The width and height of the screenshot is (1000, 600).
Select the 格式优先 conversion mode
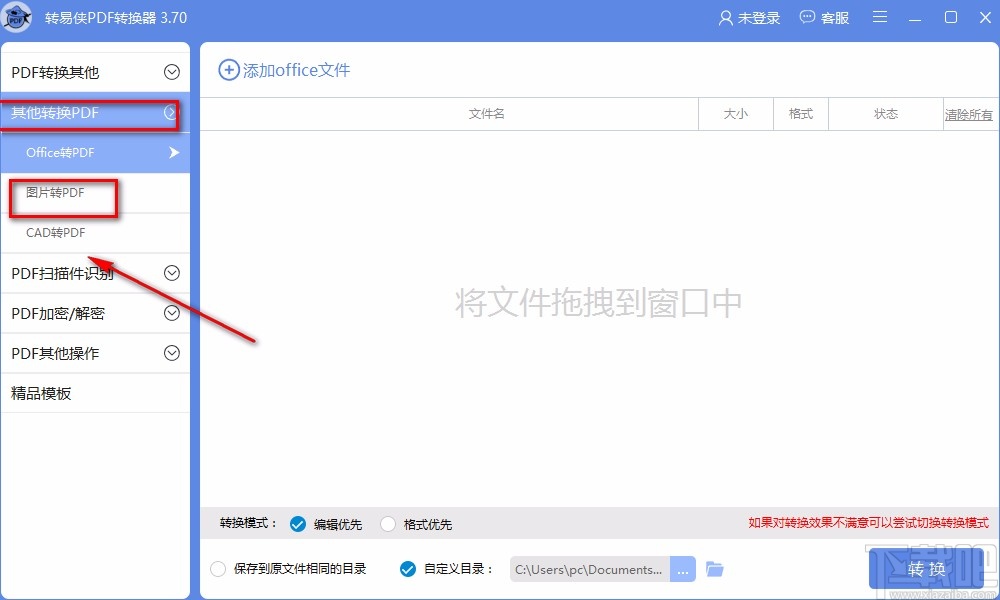[387, 523]
